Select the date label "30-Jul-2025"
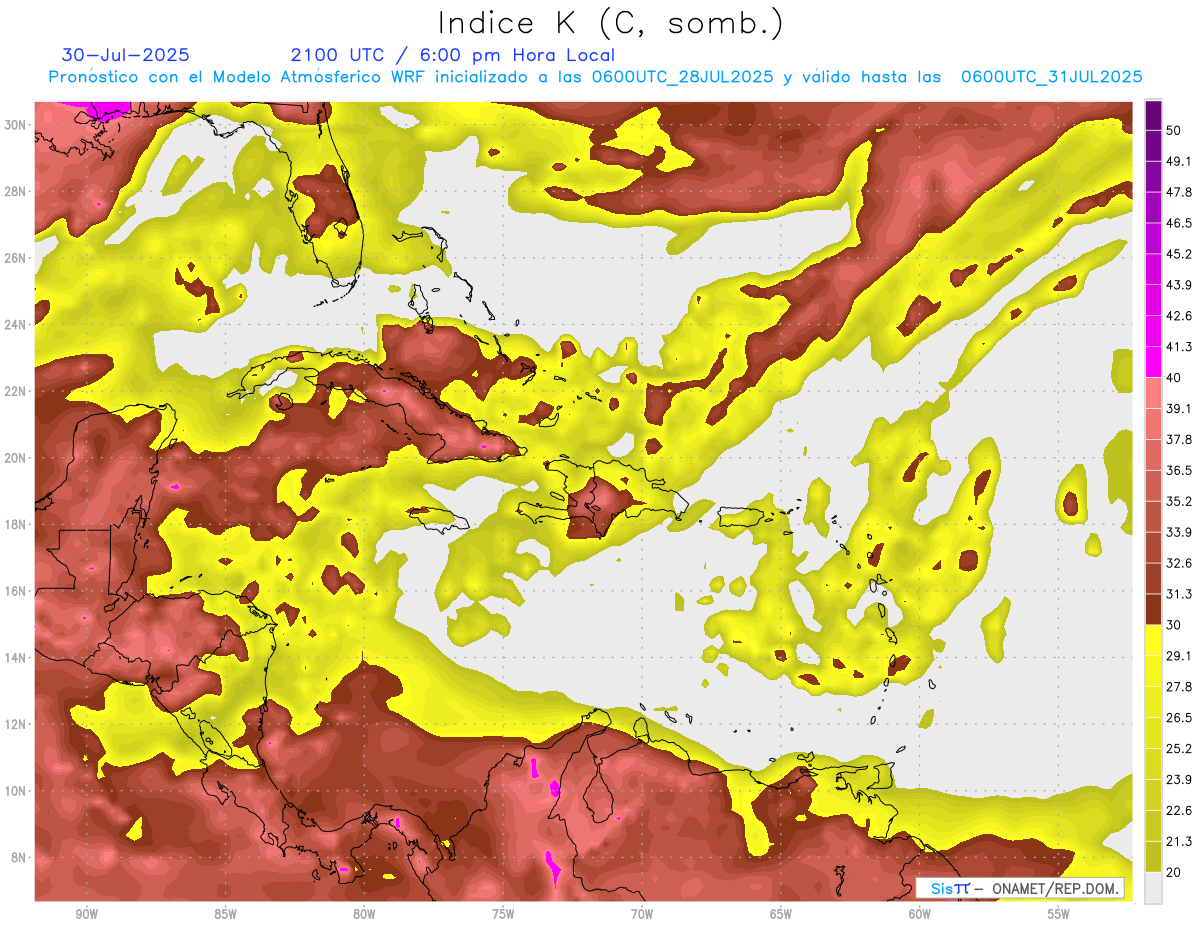The height and width of the screenshot is (927, 1200). click(125, 55)
